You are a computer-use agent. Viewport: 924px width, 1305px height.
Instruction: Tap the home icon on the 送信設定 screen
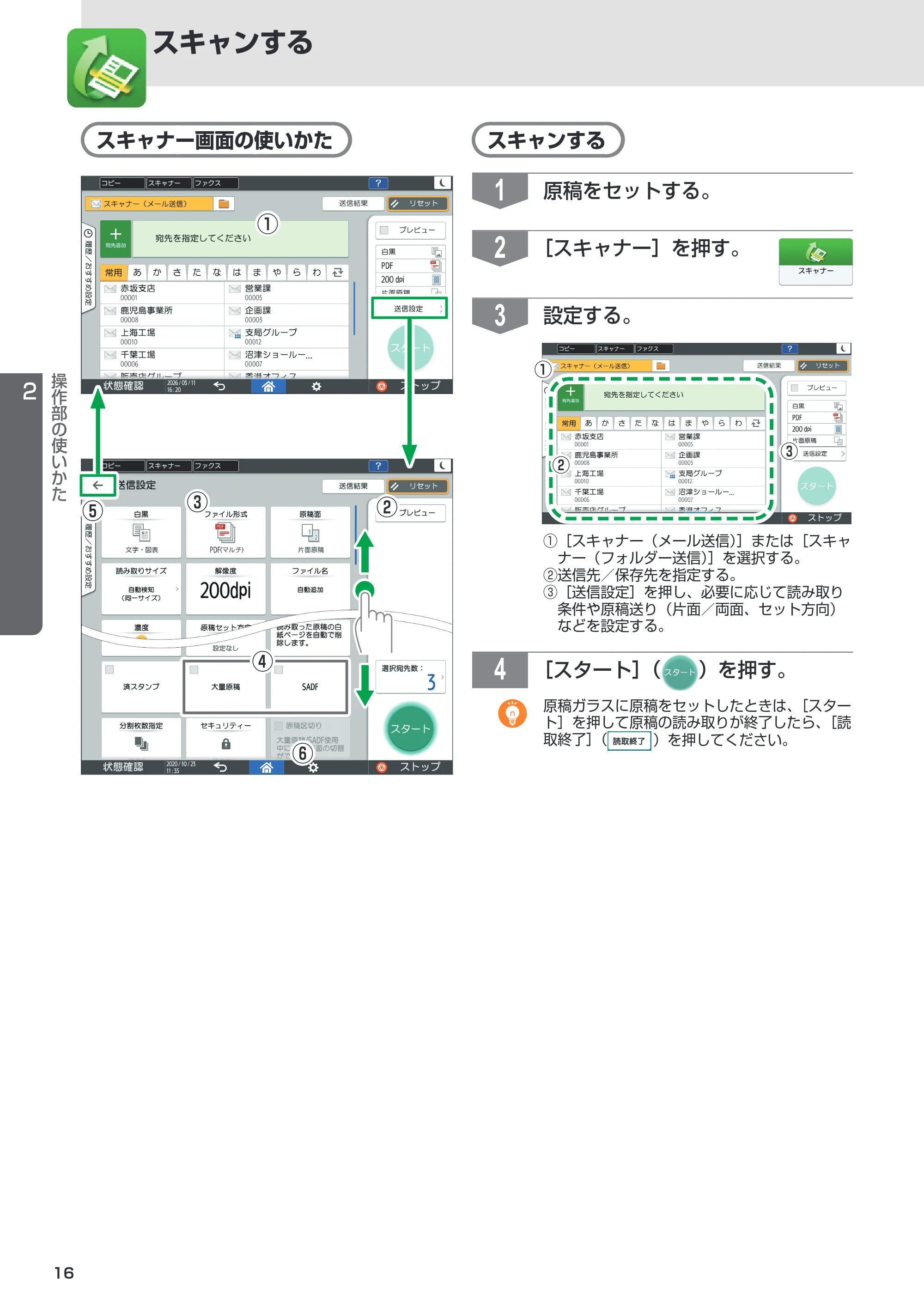[266, 767]
